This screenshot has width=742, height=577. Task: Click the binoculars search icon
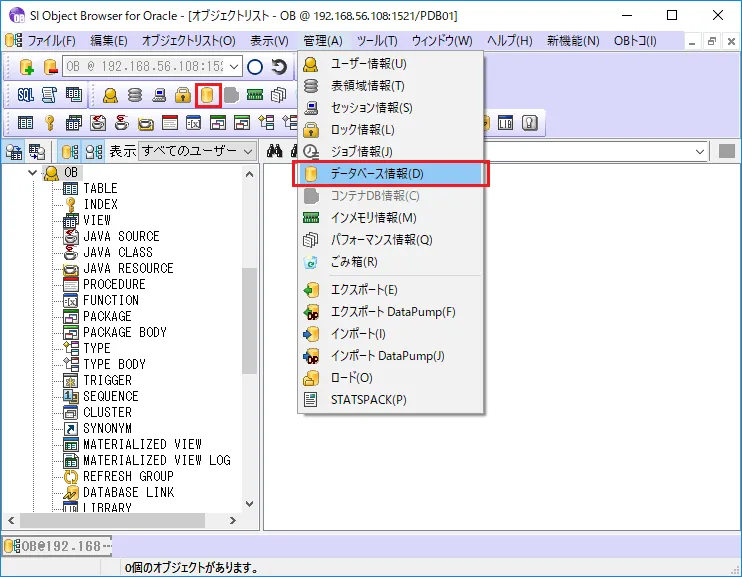pos(274,151)
